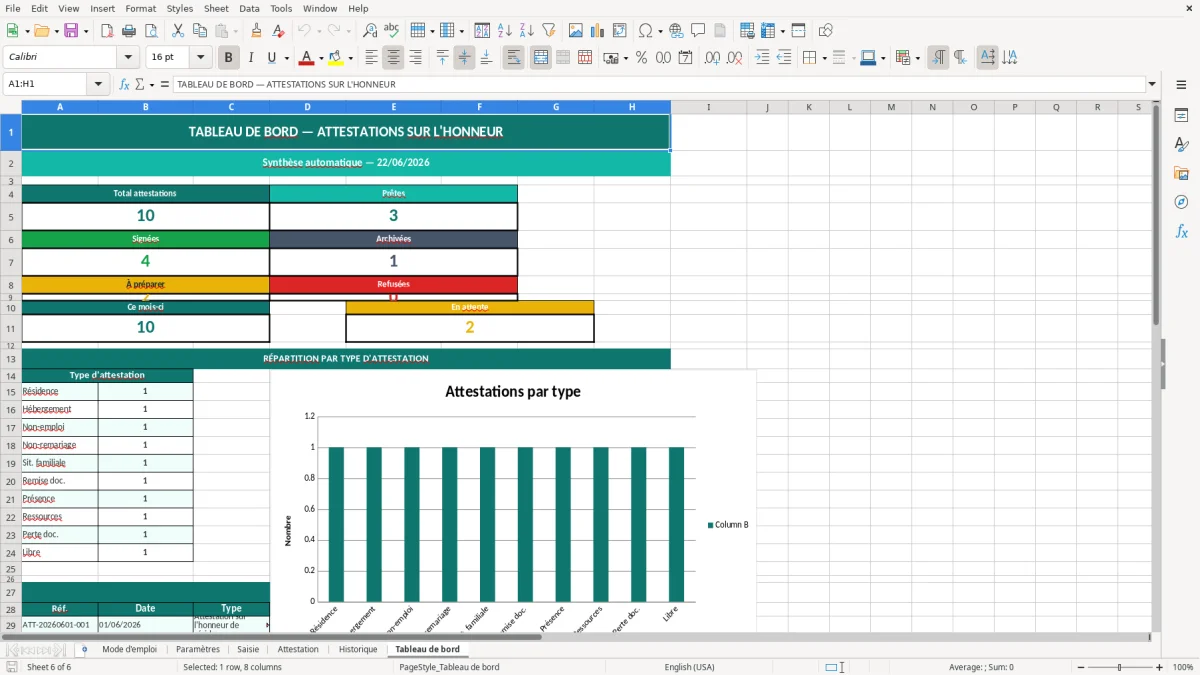This screenshot has height=675, width=1200.
Task: Open the Format menu
Action: click(140, 8)
